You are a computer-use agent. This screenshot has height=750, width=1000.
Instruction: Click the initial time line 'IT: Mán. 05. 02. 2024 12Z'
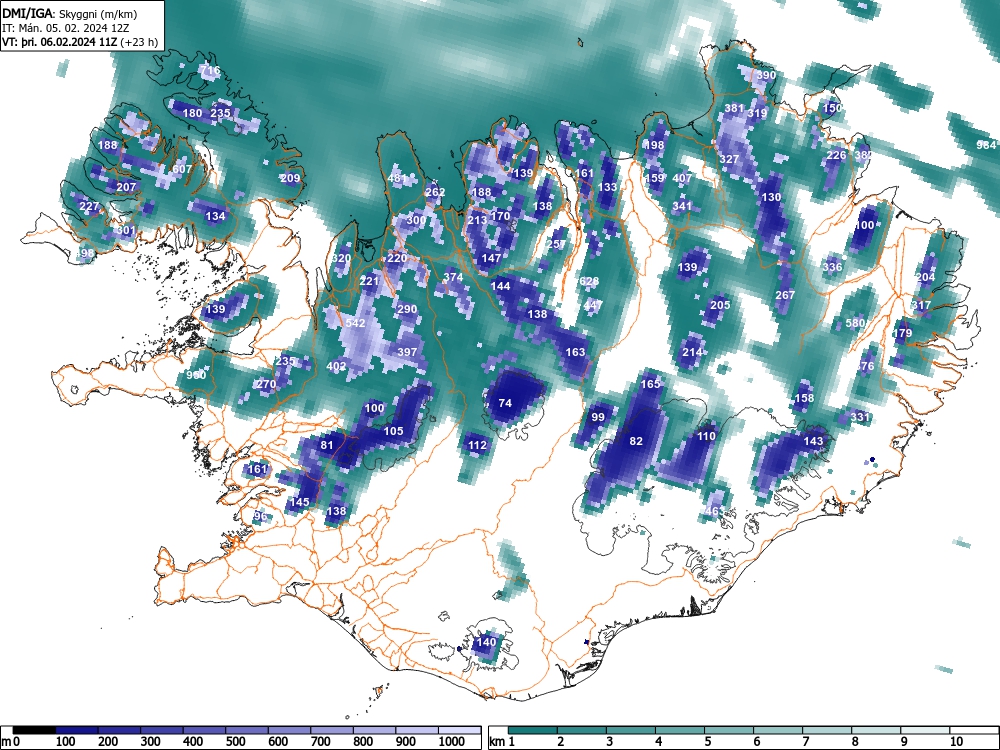(x=66, y=28)
